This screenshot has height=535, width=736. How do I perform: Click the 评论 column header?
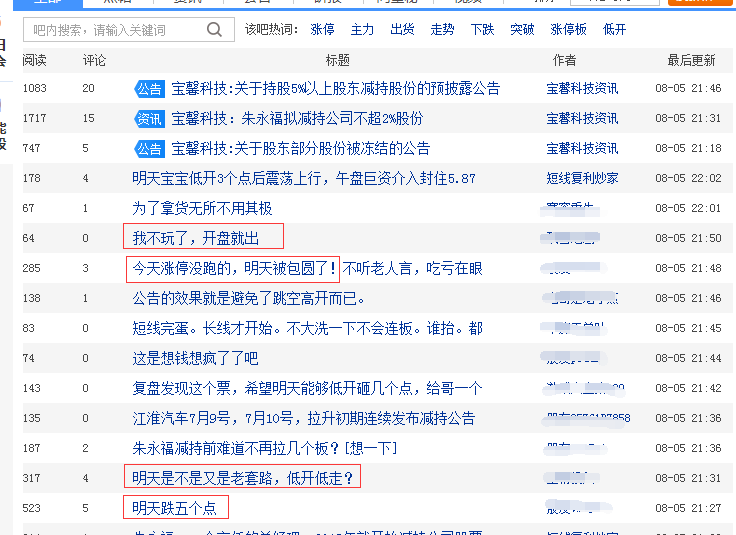click(x=94, y=60)
